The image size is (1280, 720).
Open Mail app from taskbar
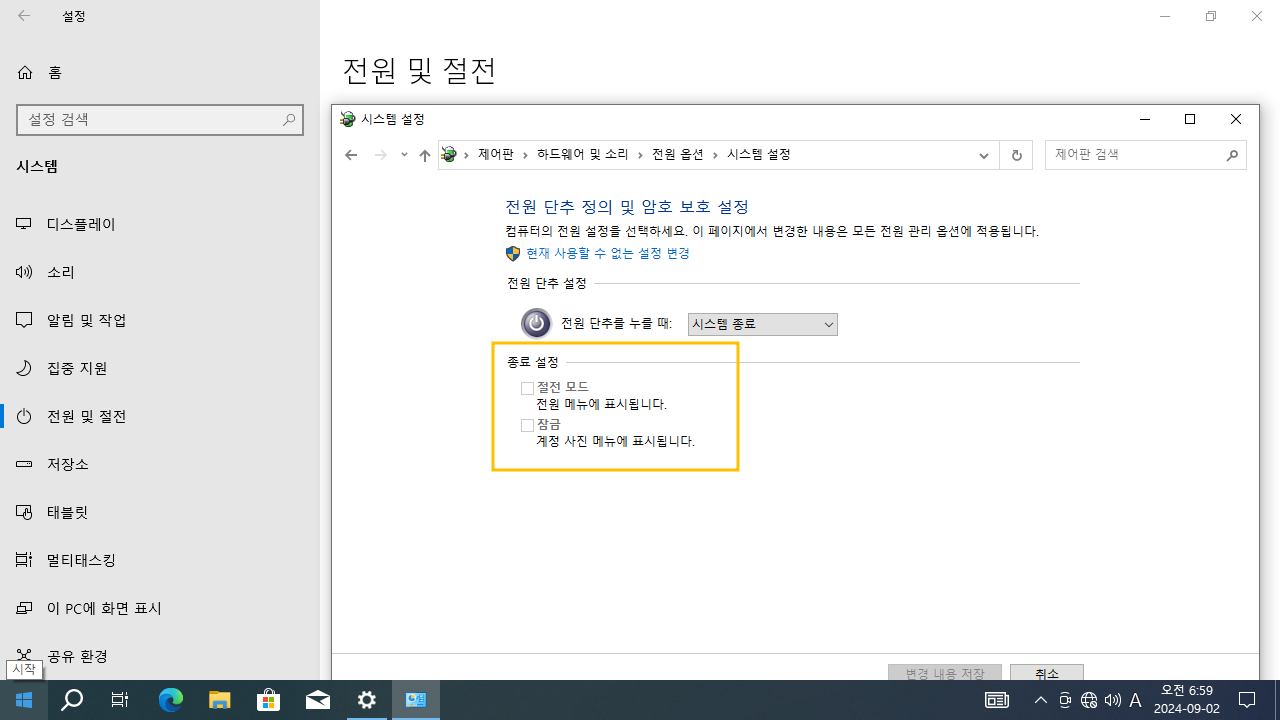pyautogui.click(x=318, y=700)
